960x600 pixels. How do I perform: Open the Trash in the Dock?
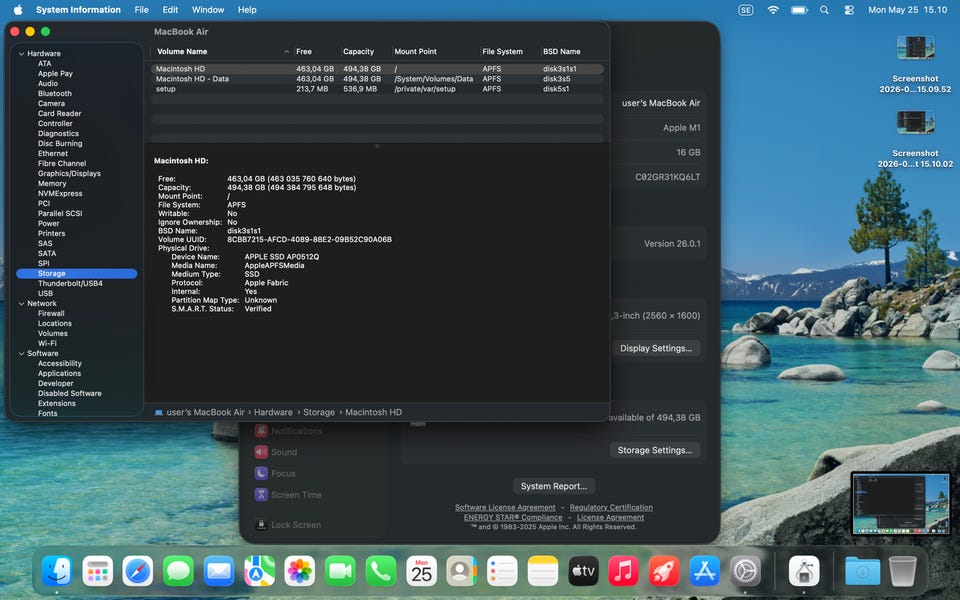tap(902, 571)
